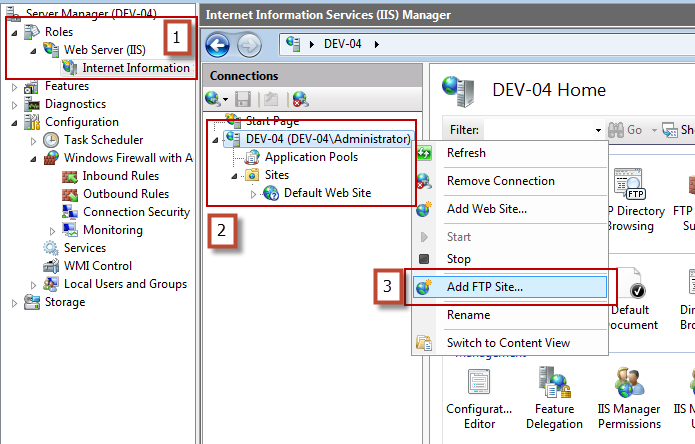Click the Outbound Rules icon
Viewport: 695px width, 444px height.
[x=70, y=194]
